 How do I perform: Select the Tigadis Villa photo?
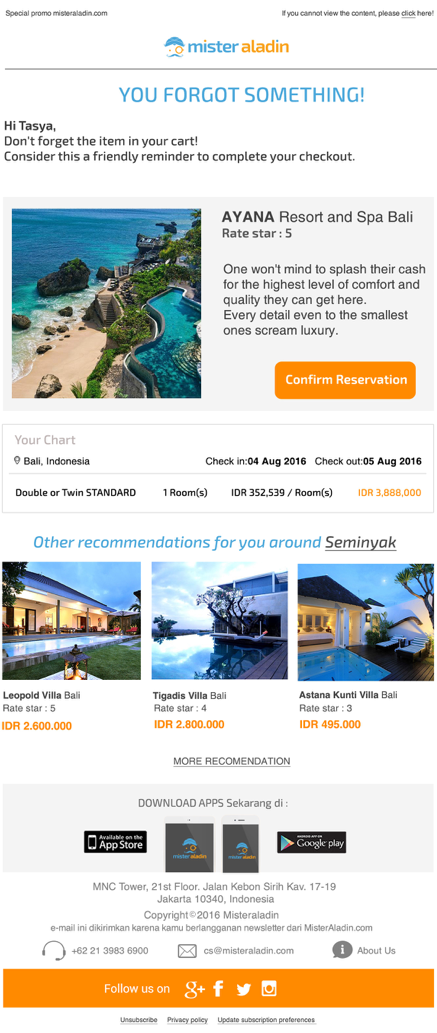(x=219, y=621)
